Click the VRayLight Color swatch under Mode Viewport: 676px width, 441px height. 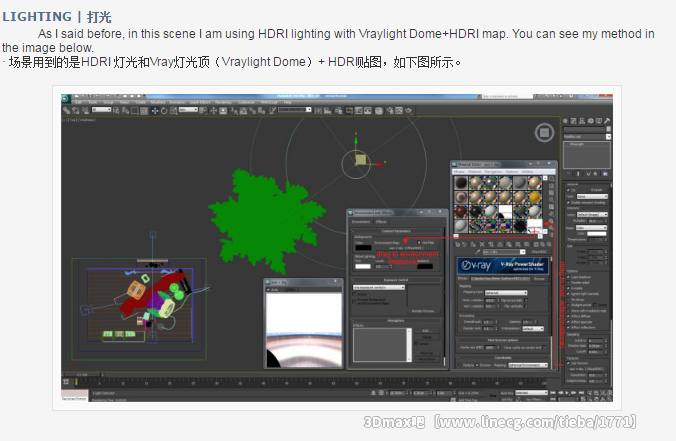click(597, 234)
